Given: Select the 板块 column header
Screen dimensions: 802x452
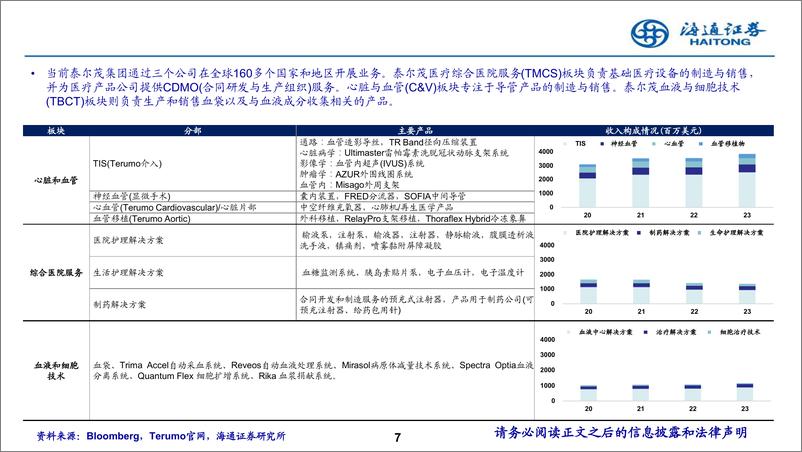Looking at the screenshot, I should tap(56, 130).
